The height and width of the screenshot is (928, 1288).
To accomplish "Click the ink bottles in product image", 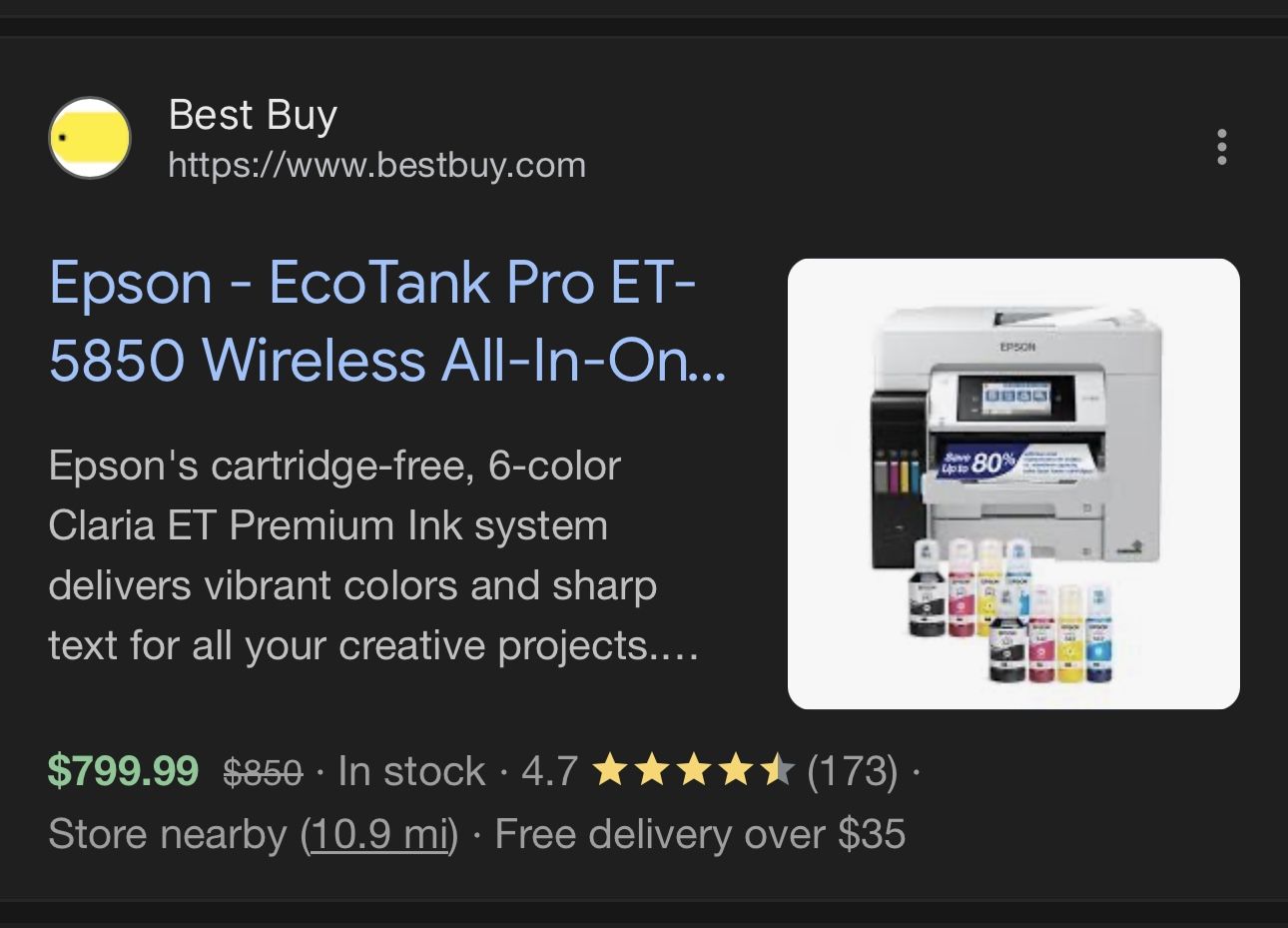I will click(x=1010, y=610).
